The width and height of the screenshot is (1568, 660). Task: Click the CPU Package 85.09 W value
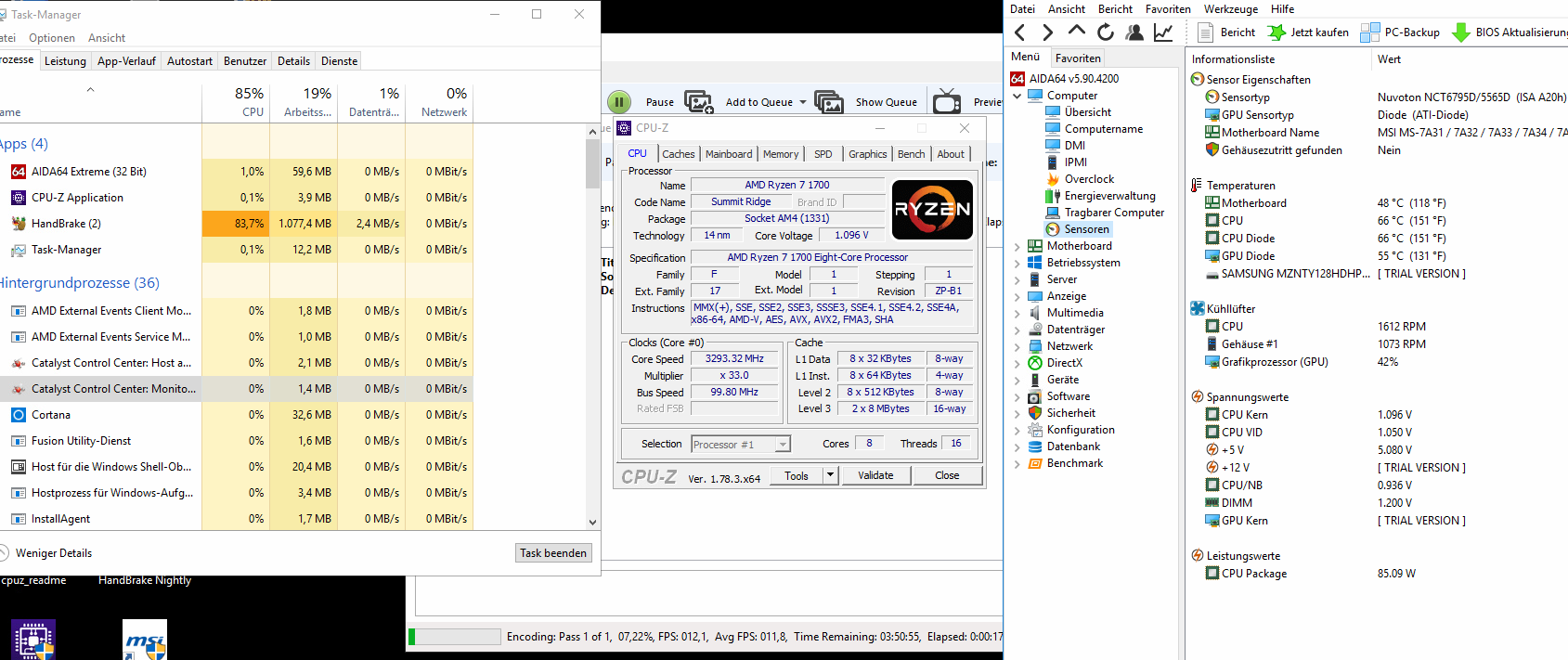point(1396,574)
